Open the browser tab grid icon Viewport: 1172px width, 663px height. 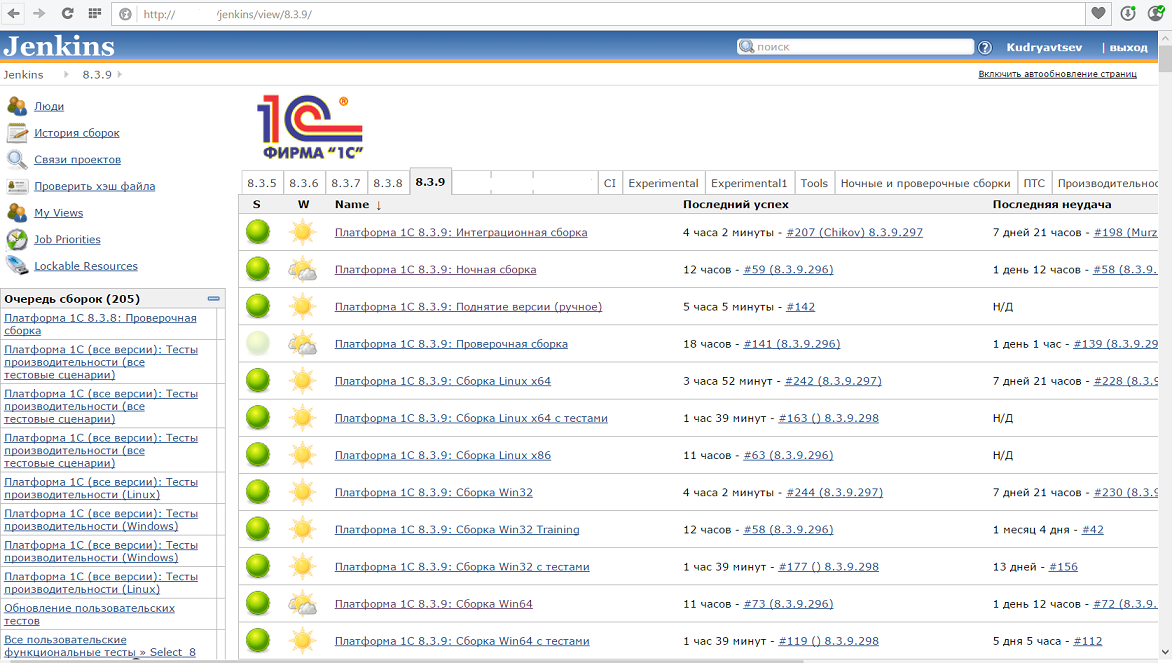pyautogui.click(x=95, y=13)
